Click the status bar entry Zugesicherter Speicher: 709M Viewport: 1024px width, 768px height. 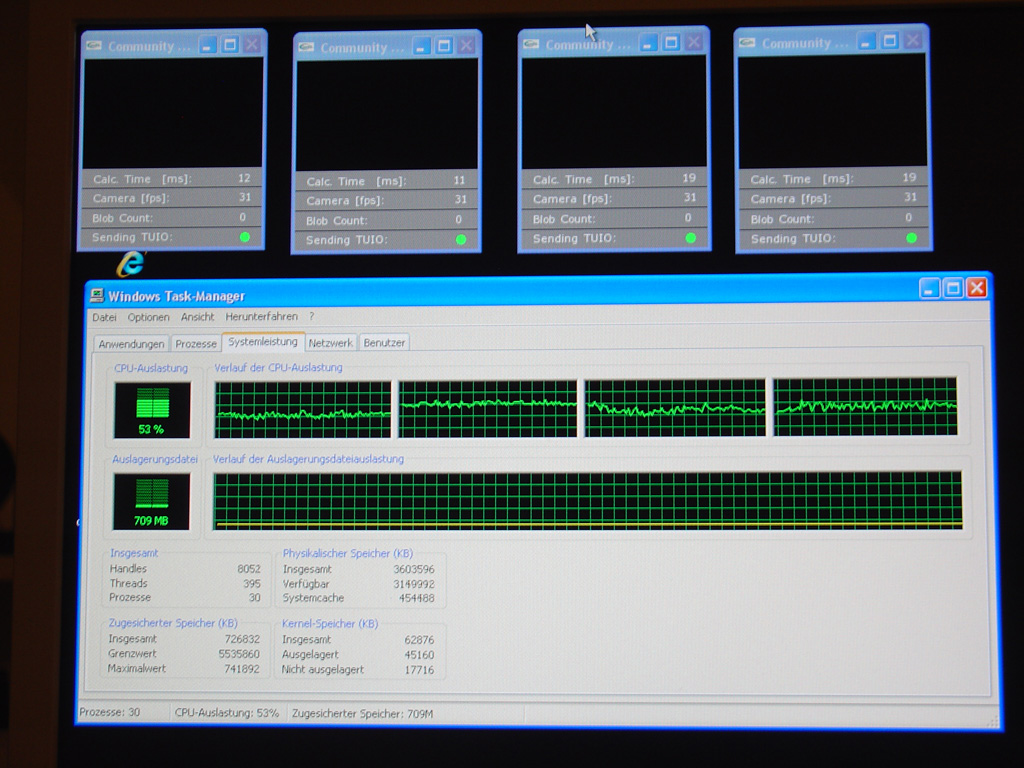click(362, 714)
